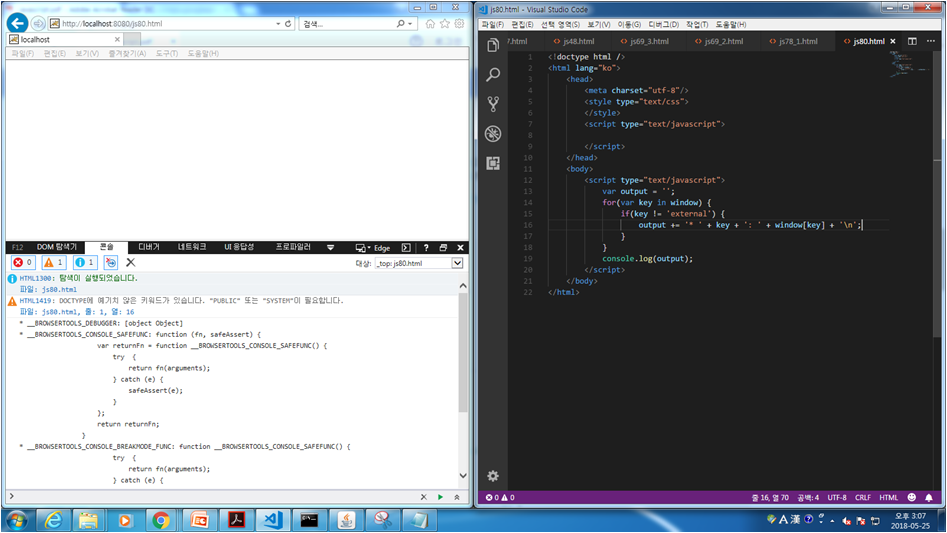This screenshot has height=533, width=947.
Task: Open VS Code Debug sidebar icon
Action: 493,133
